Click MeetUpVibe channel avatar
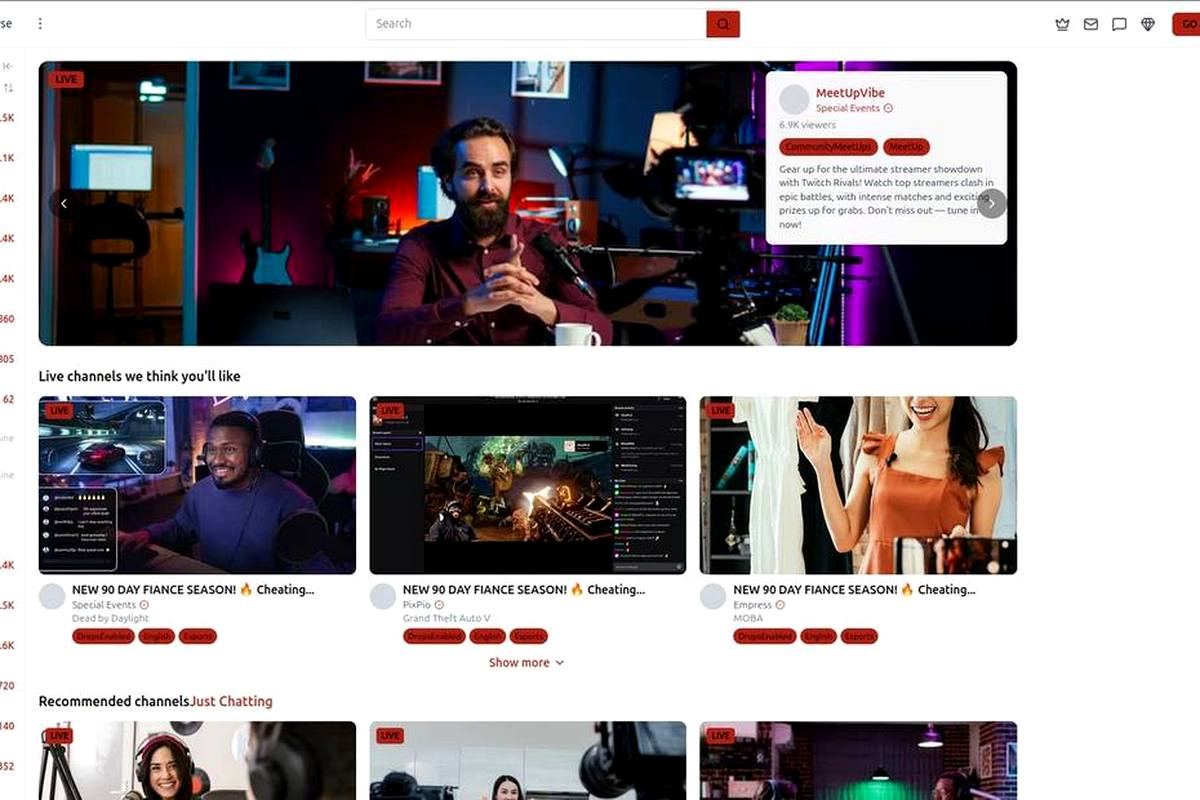This screenshot has width=1200, height=800. pyautogui.click(x=794, y=99)
